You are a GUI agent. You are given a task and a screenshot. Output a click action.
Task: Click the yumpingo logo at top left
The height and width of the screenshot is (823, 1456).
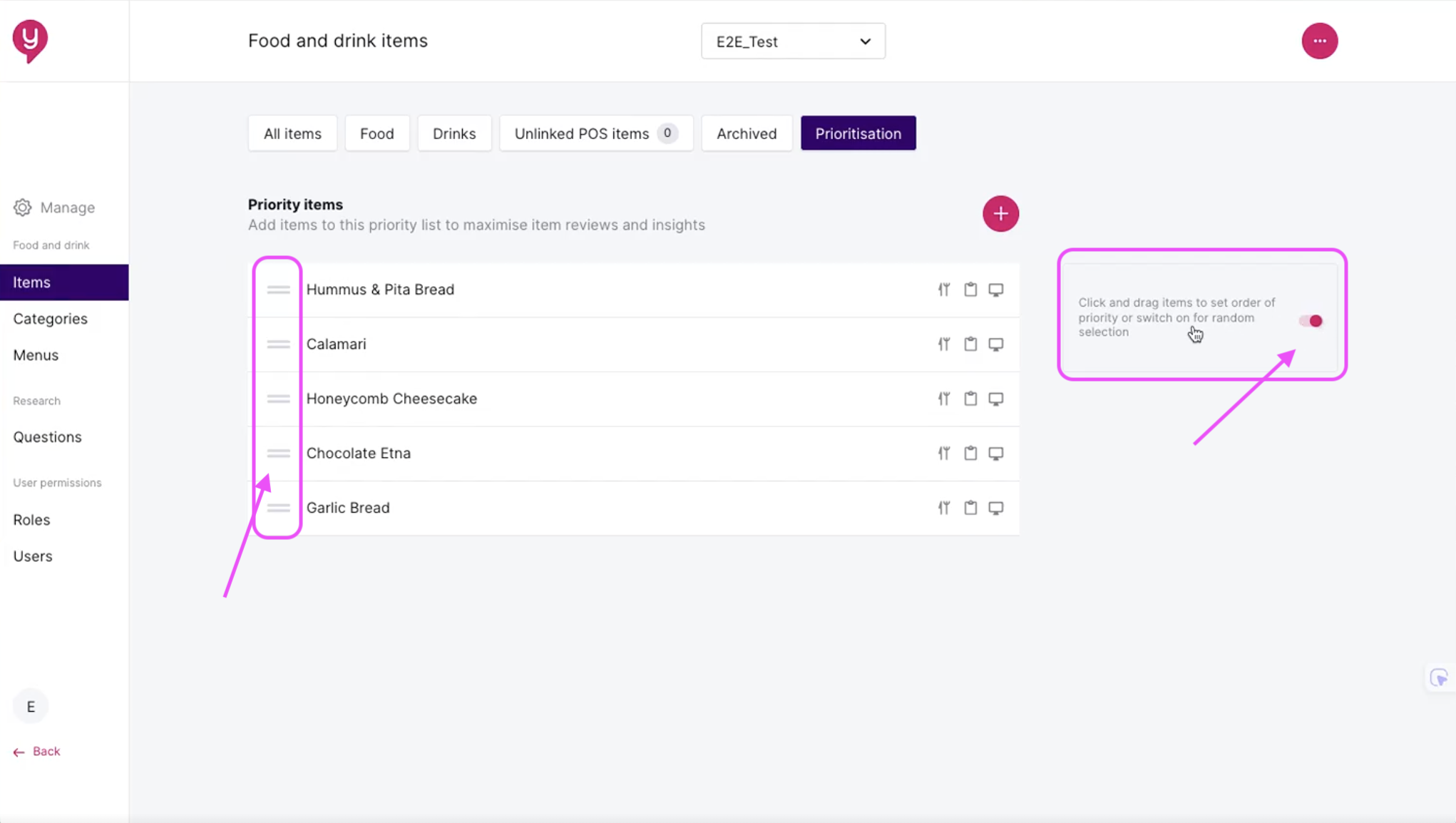(x=30, y=40)
